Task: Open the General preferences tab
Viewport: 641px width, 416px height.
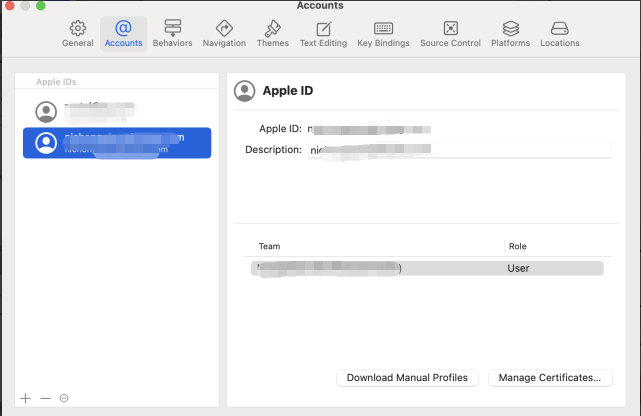Action: point(78,34)
